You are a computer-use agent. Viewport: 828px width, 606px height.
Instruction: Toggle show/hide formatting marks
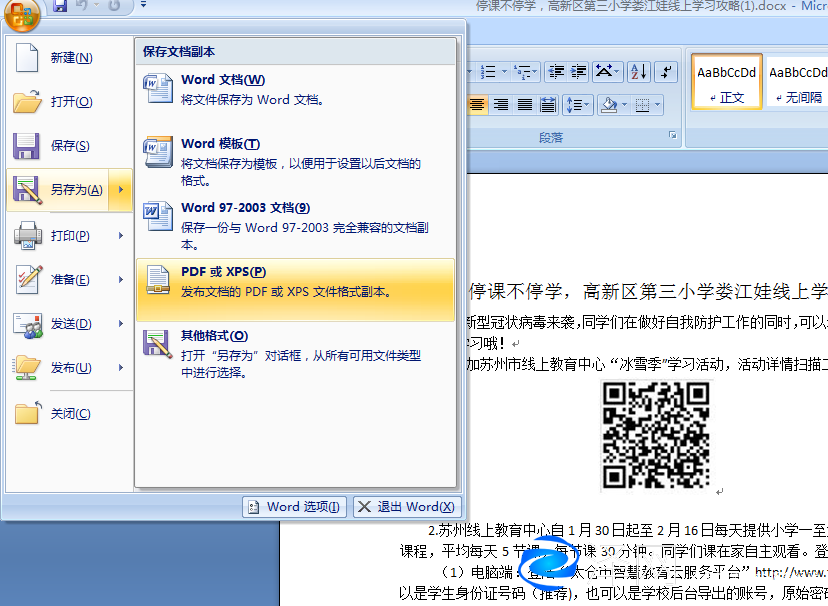point(665,72)
